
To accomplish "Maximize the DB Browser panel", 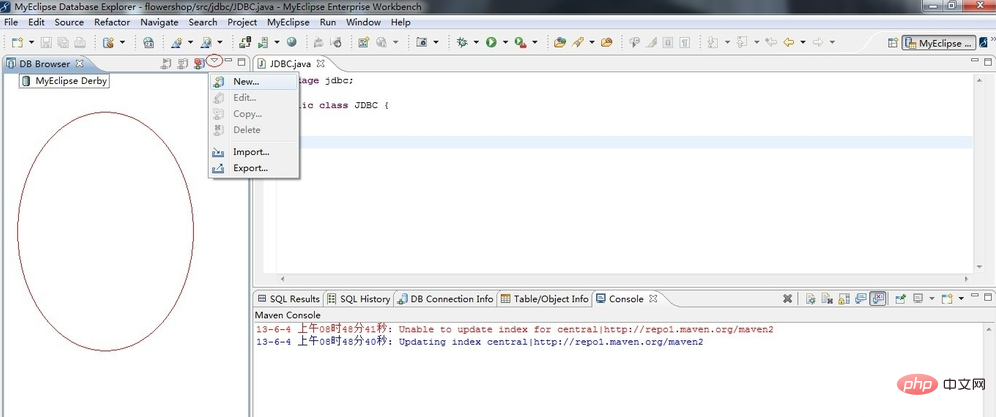I will [x=241, y=62].
